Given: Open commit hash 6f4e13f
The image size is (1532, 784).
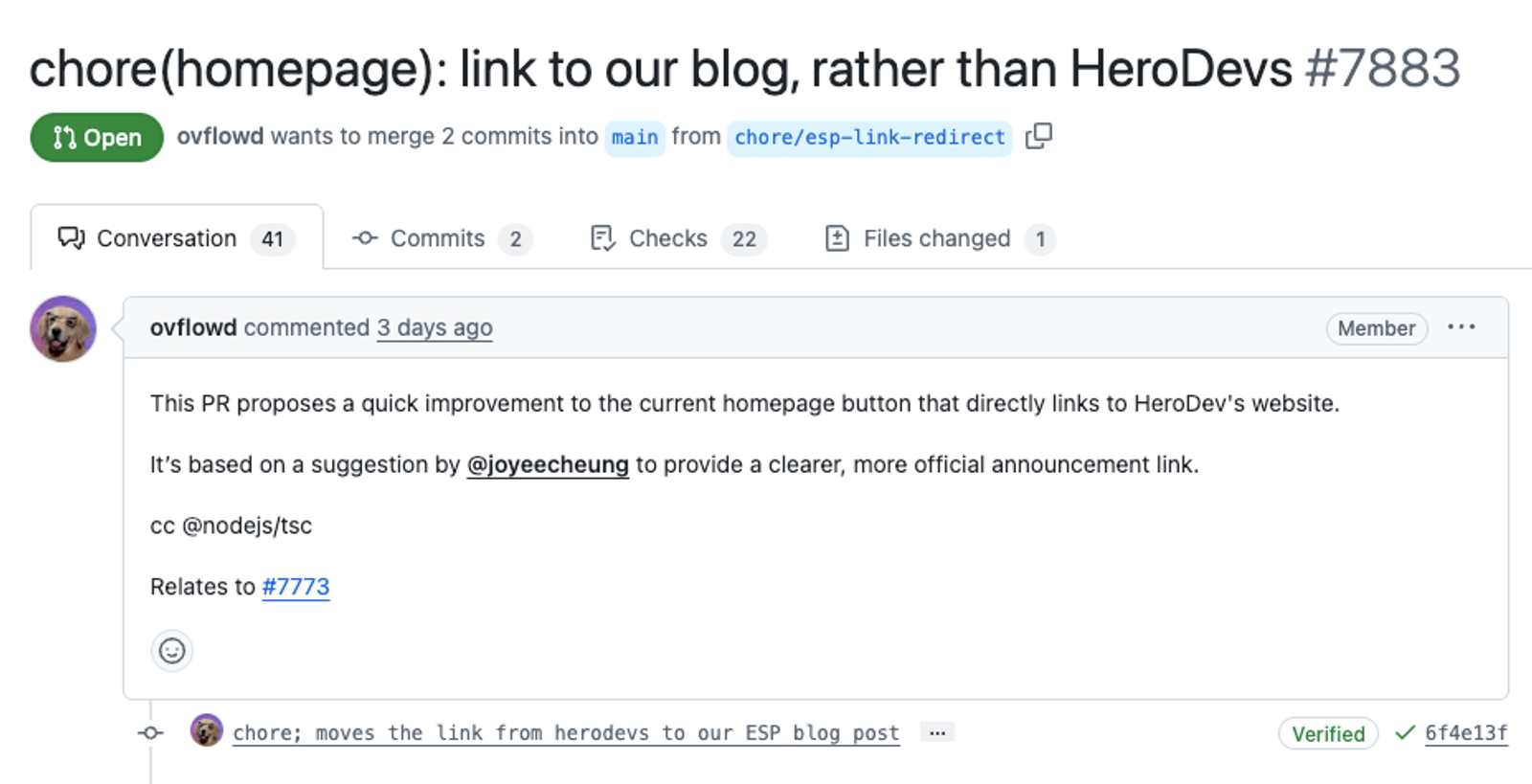Looking at the screenshot, I should (1466, 733).
